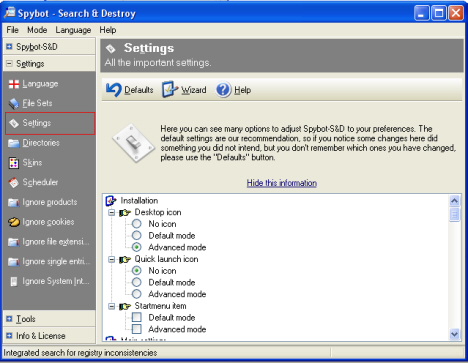Expand the Tools sidebar section
This screenshot has height=363, width=468.
[x=9, y=319]
